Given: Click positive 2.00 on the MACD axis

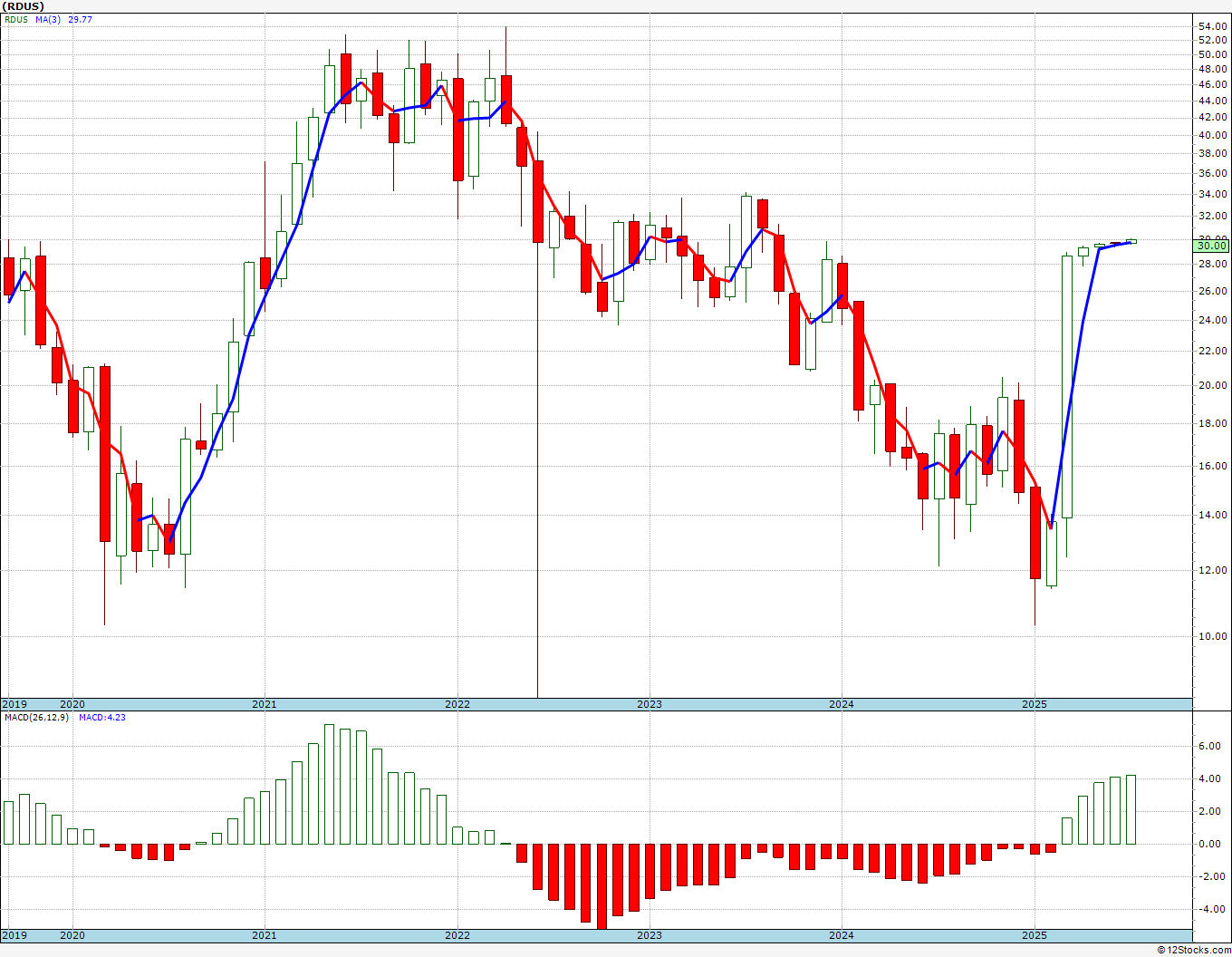Looking at the screenshot, I should (1209, 812).
